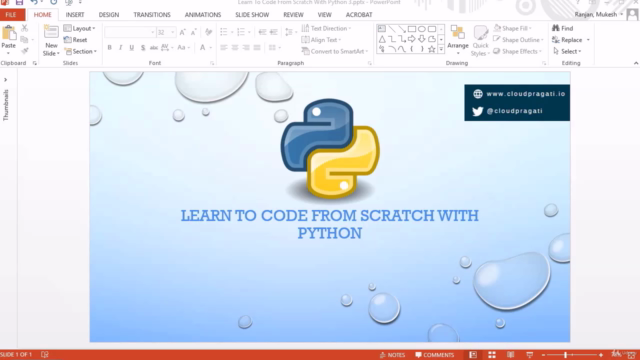Toggle Underline formatting
640x360 pixels.
pos(131,48)
